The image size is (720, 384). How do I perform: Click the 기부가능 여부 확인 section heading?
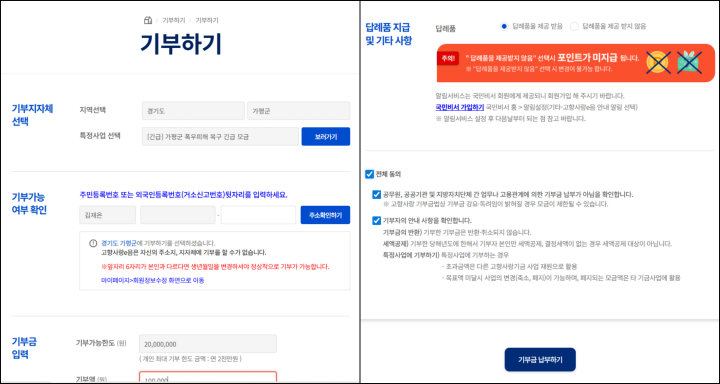[29, 204]
